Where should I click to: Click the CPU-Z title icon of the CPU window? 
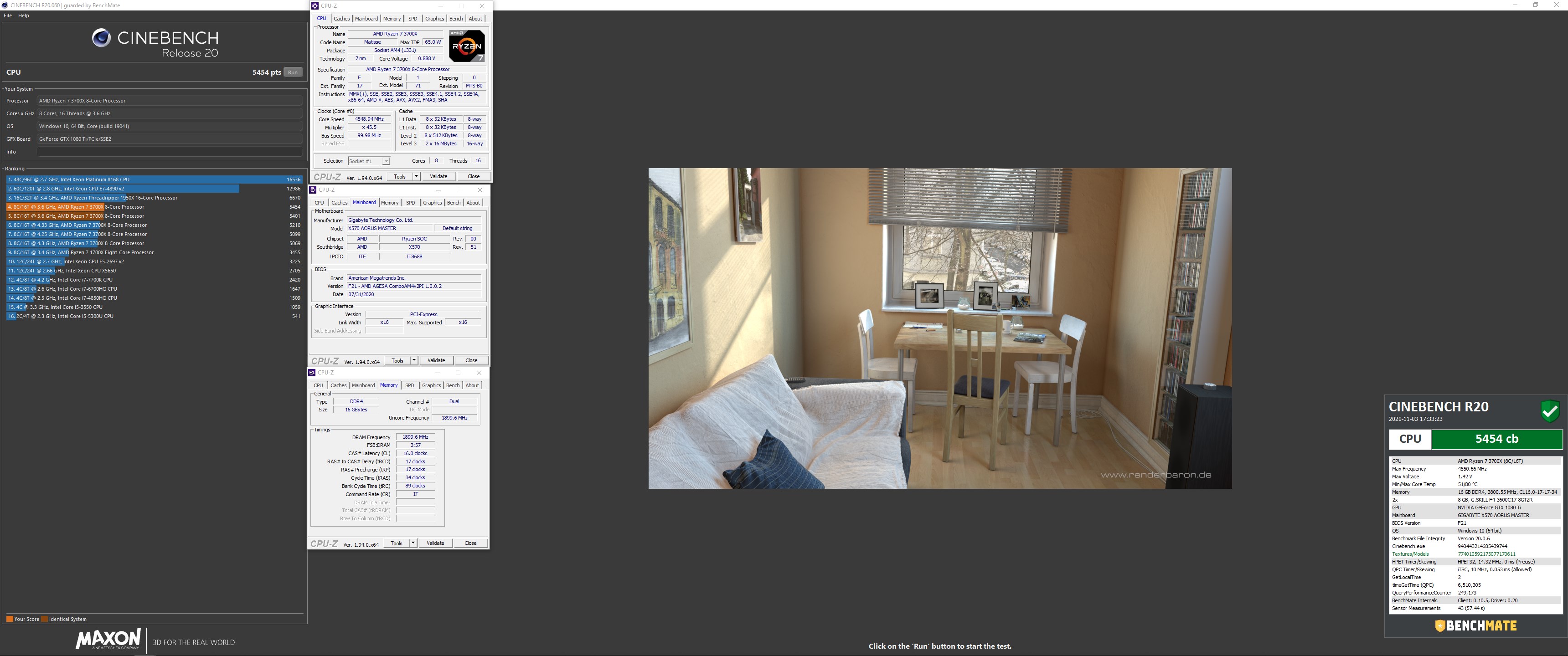(315, 6)
